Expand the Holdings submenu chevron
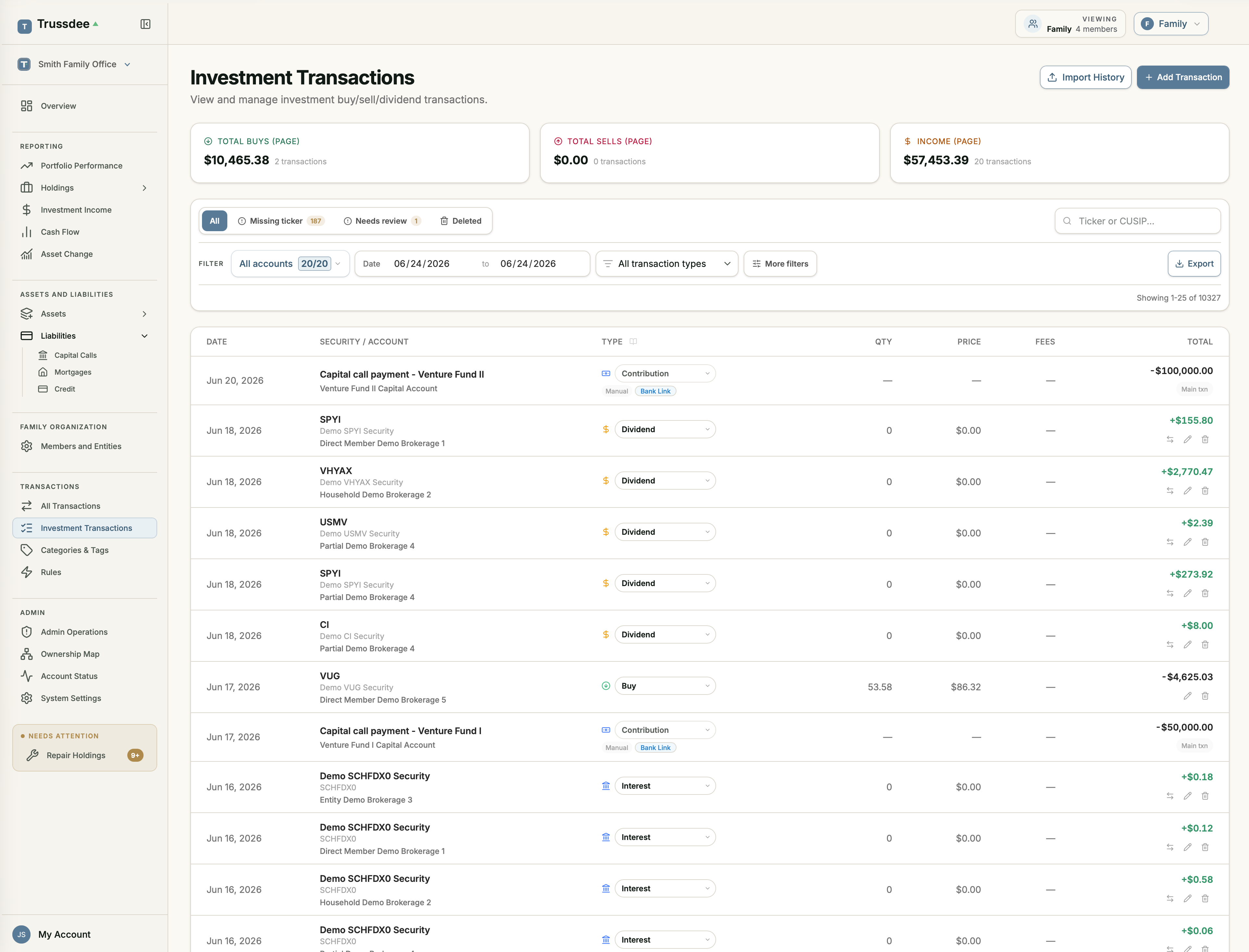1249x952 pixels. [x=145, y=188]
